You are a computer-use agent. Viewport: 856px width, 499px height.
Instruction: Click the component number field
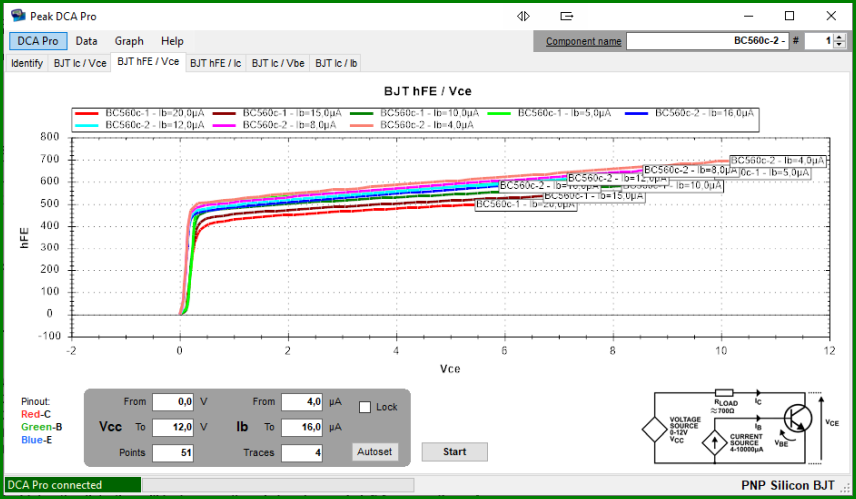pyautogui.click(x=819, y=41)
